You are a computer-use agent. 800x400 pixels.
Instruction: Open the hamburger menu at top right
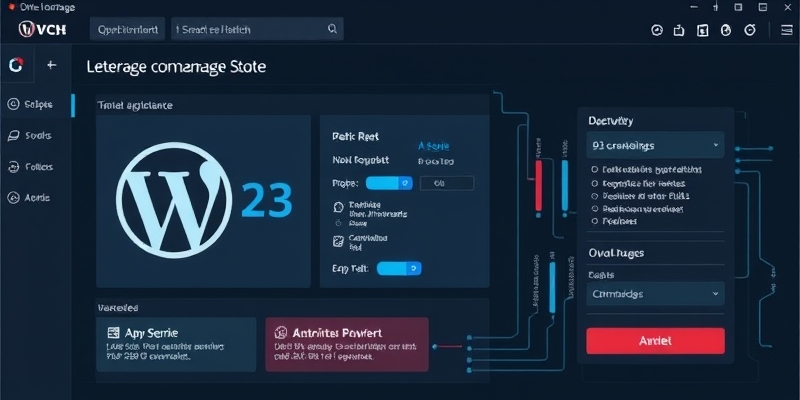[x=787, y=30]
